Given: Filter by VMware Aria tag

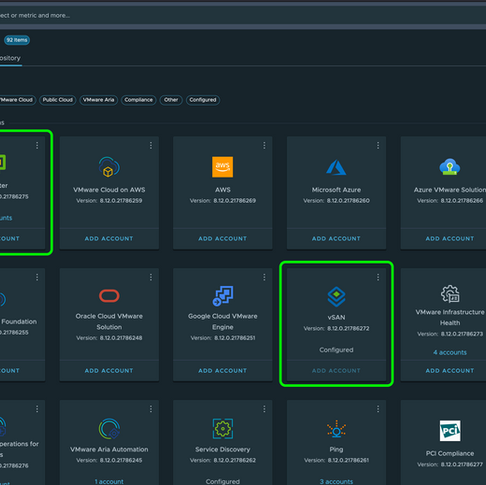Looking at the screenshot, I should [98, 100].
